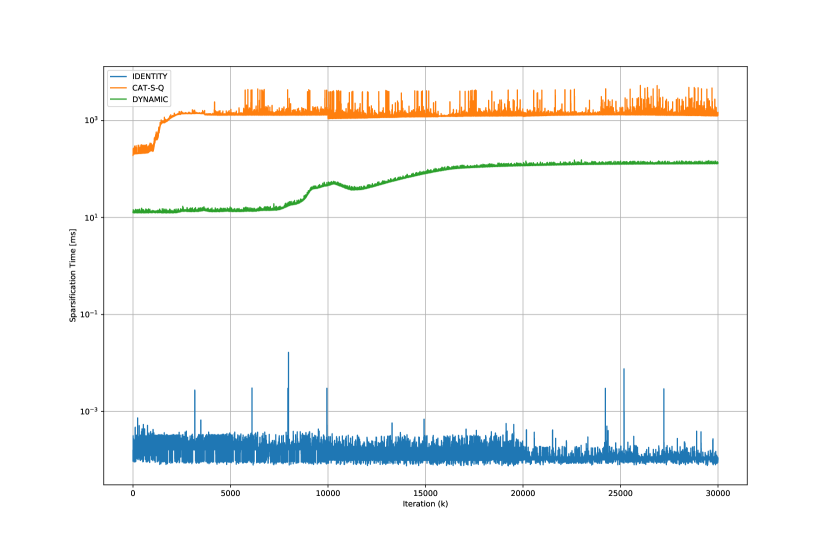Click the y-axis tick label 10³

pos(91,120)
